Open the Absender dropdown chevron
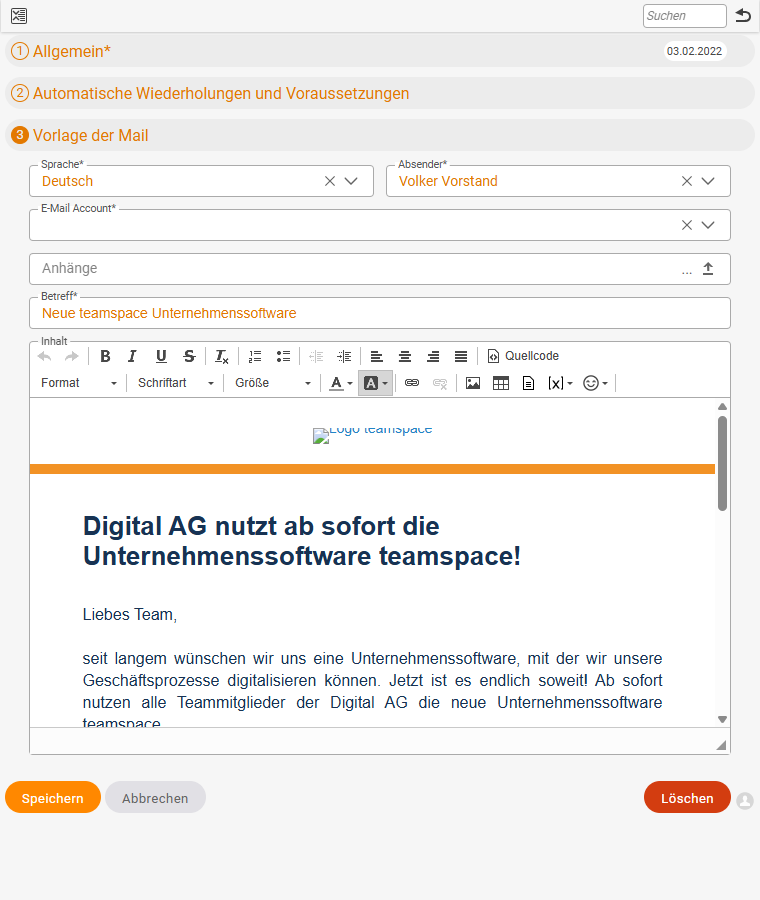This screenshot has height=900, width=760. [708, 181]
